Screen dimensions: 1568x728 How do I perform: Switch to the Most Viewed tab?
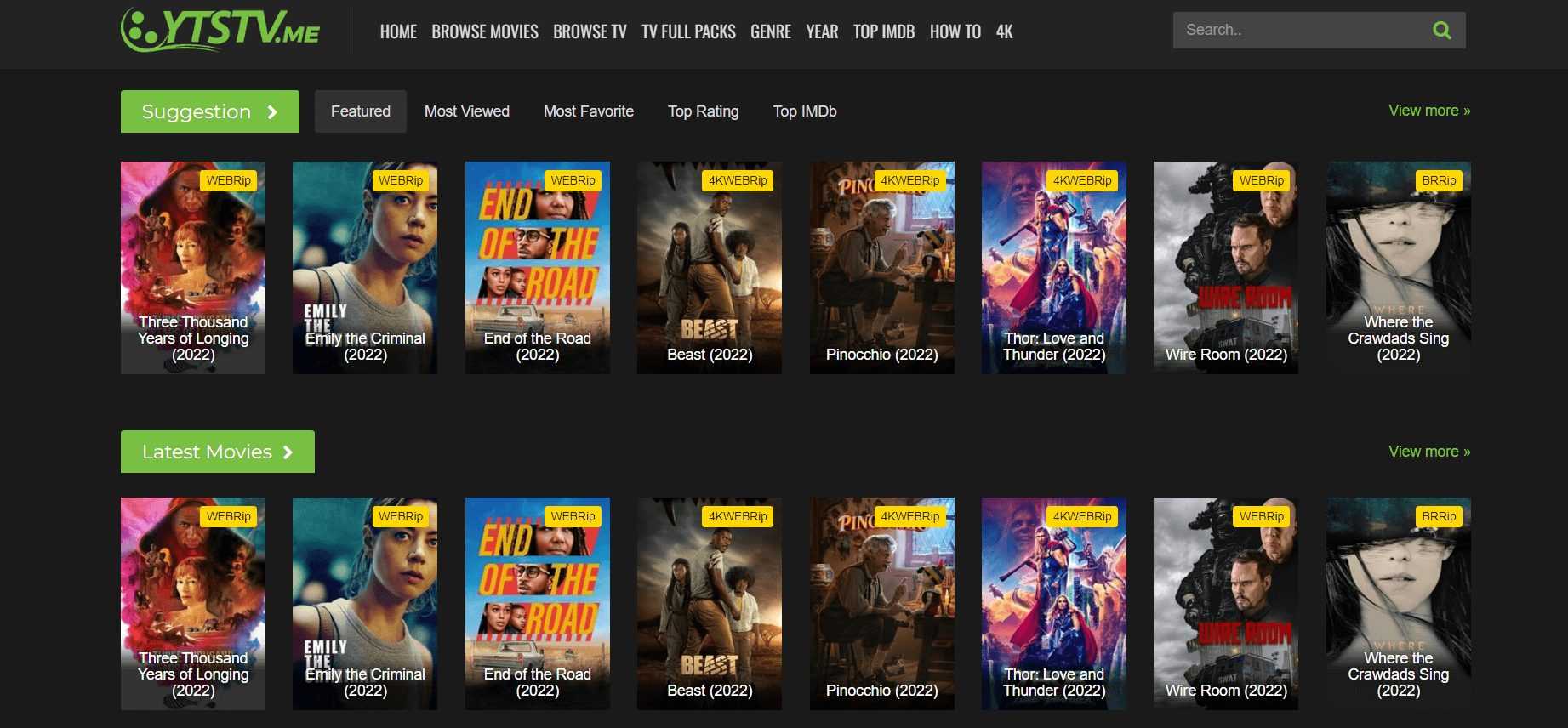pos(466,111)
